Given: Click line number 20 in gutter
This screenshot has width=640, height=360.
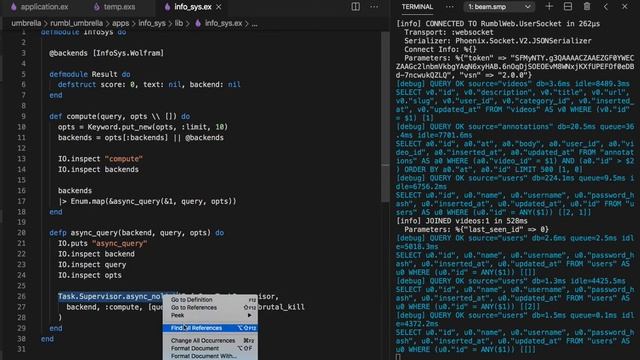Looking at the screenshot, I should click(21, 233).
